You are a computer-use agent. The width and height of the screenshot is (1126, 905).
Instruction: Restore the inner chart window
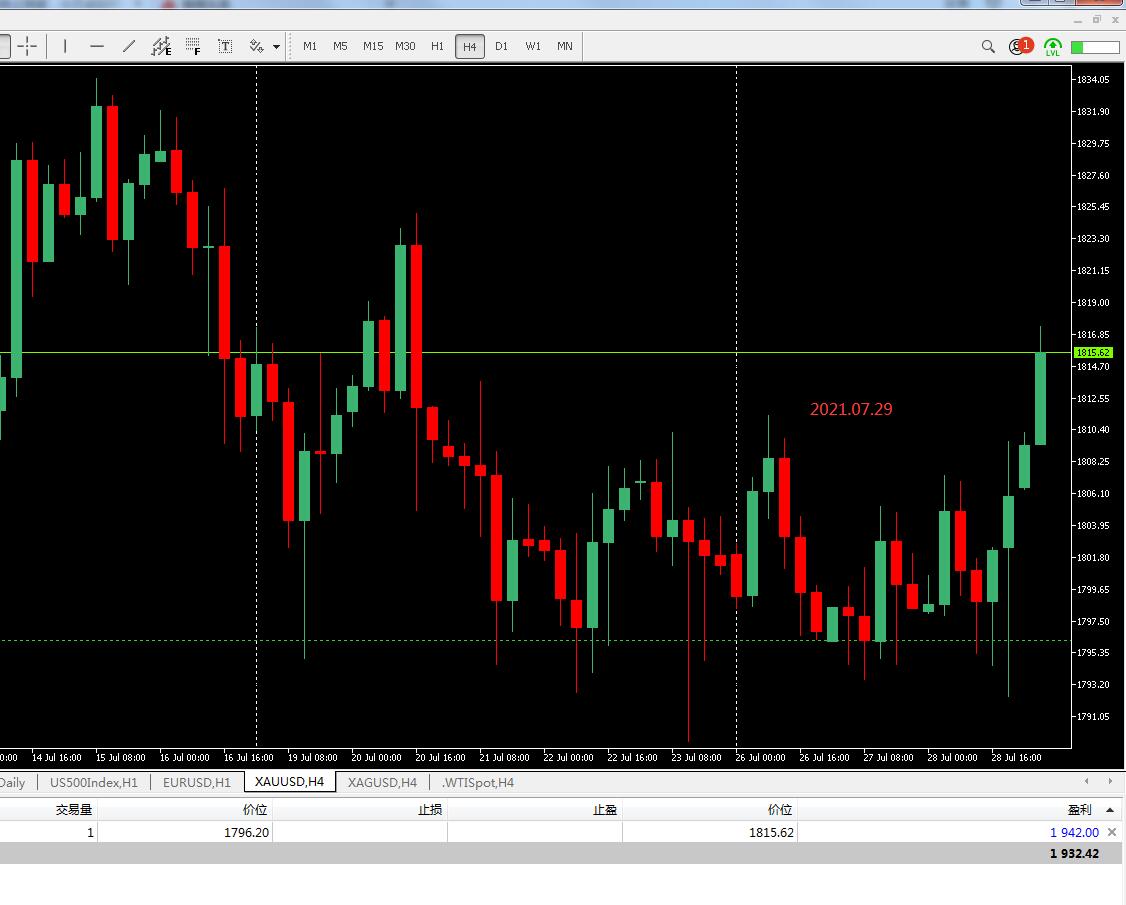(x=1097, y=19)
